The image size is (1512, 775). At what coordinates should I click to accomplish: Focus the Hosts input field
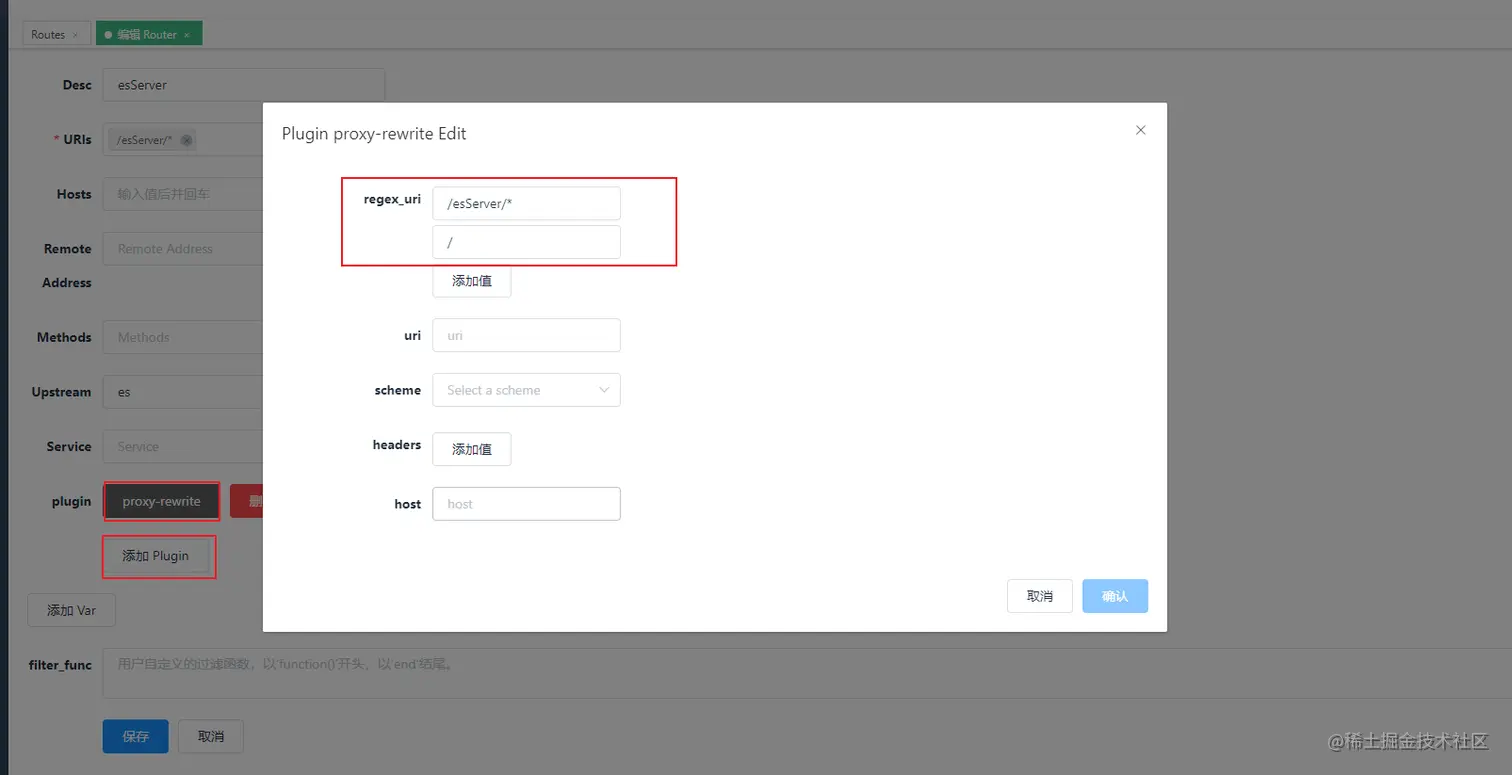coord(183,194)
